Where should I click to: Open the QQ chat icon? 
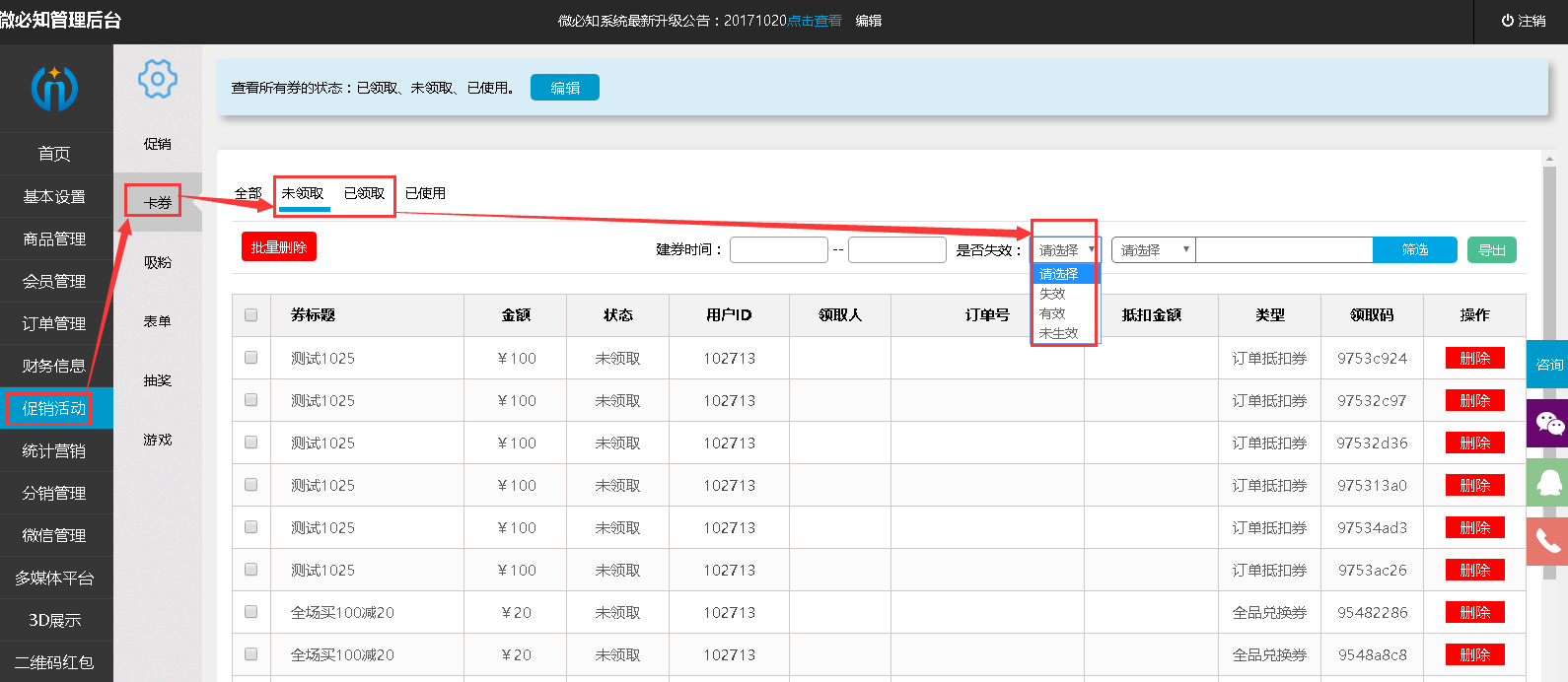pos(1548,482)
